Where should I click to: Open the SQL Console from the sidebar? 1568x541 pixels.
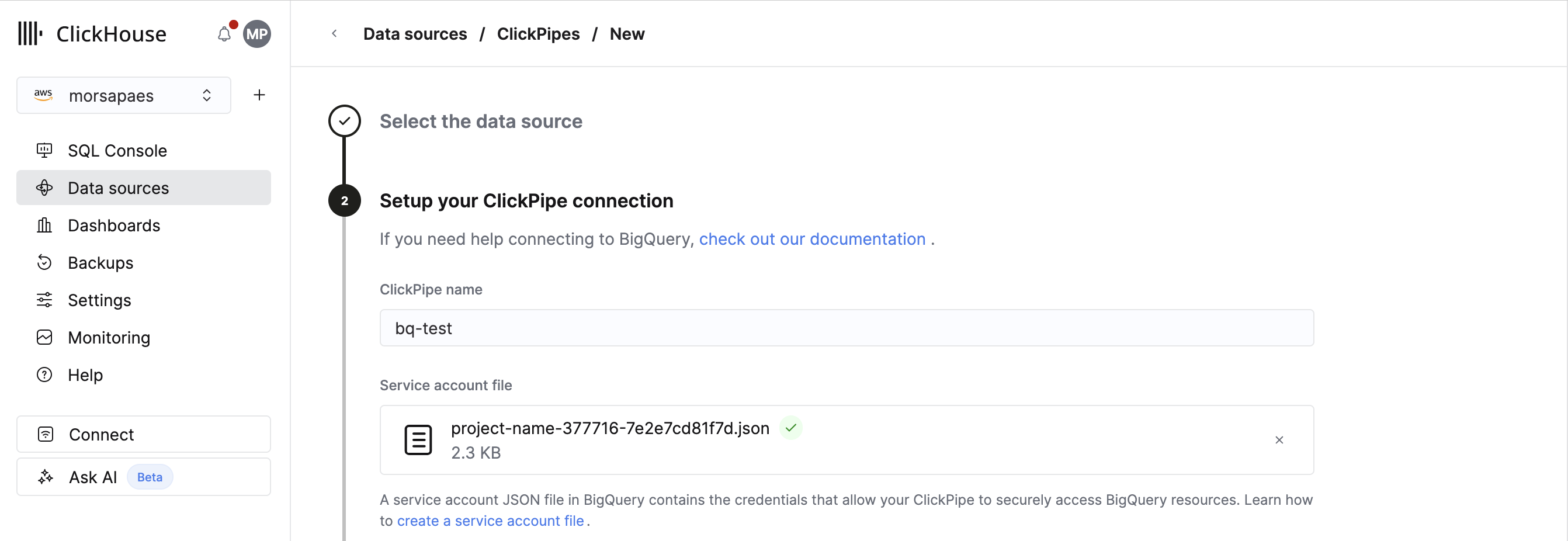[x=117, y=150]
